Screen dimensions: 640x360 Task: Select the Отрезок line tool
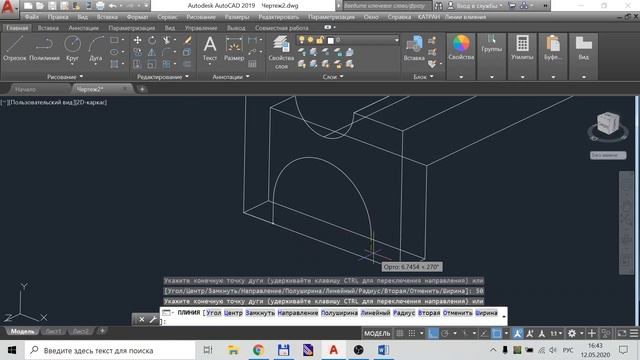[15, 48]
